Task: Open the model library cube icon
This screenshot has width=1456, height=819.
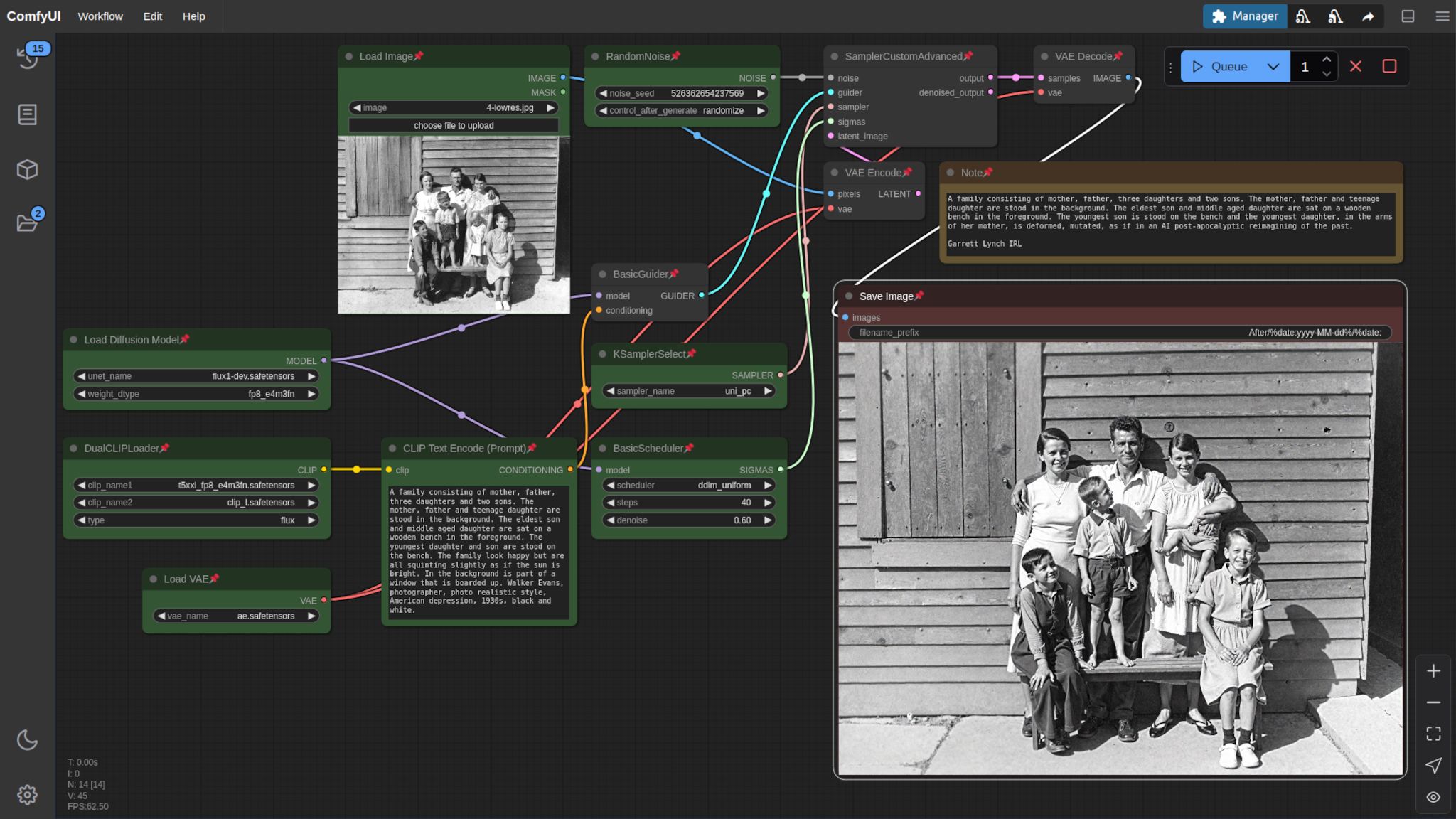Action: tap(27, 169)
